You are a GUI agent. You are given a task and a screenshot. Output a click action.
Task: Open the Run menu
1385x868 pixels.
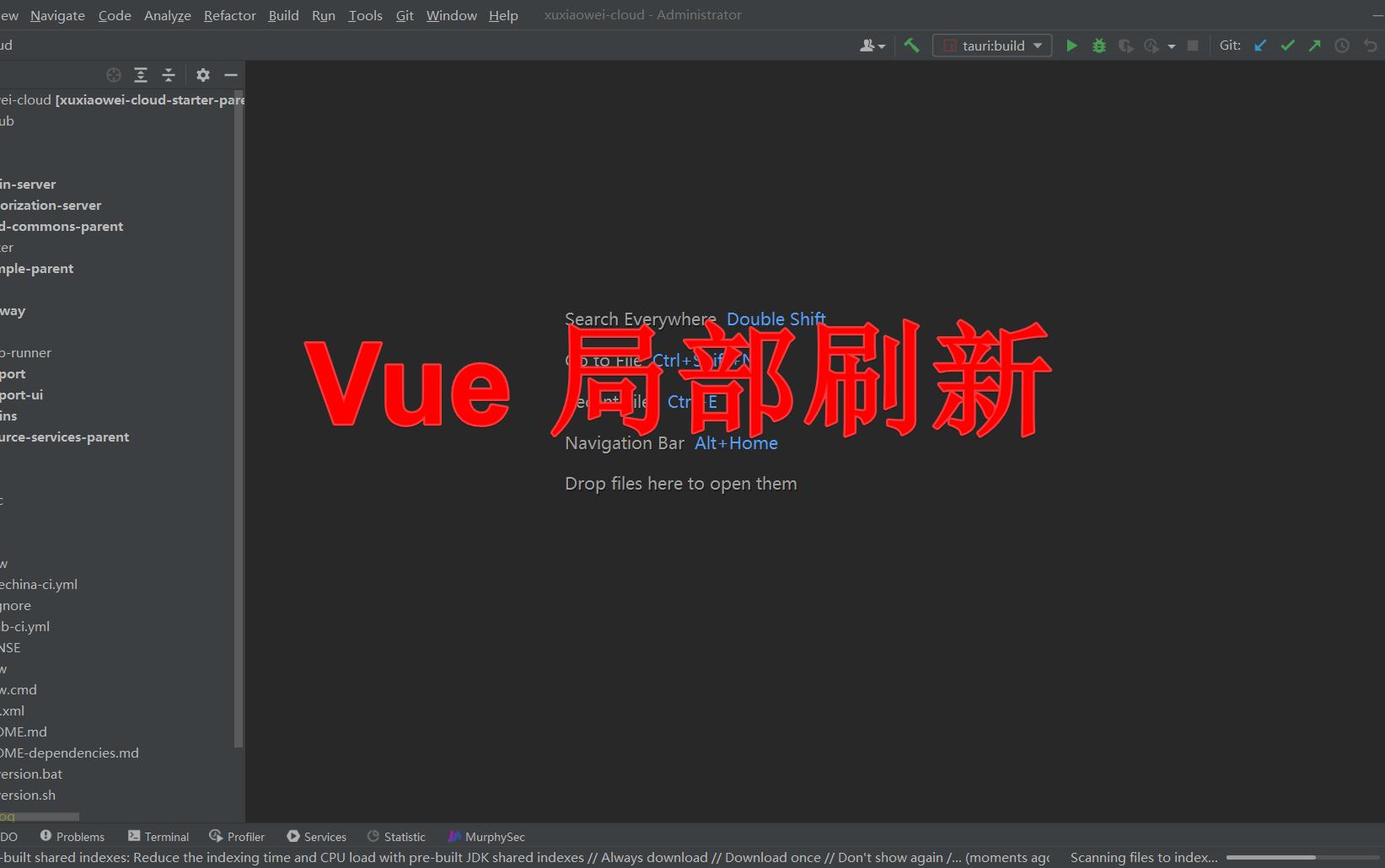(324, 15)
